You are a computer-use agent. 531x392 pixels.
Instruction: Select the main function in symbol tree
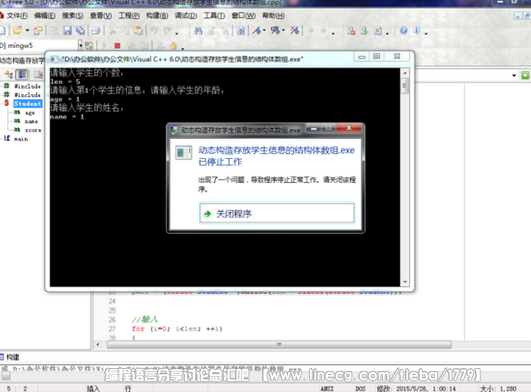point(21,138)
